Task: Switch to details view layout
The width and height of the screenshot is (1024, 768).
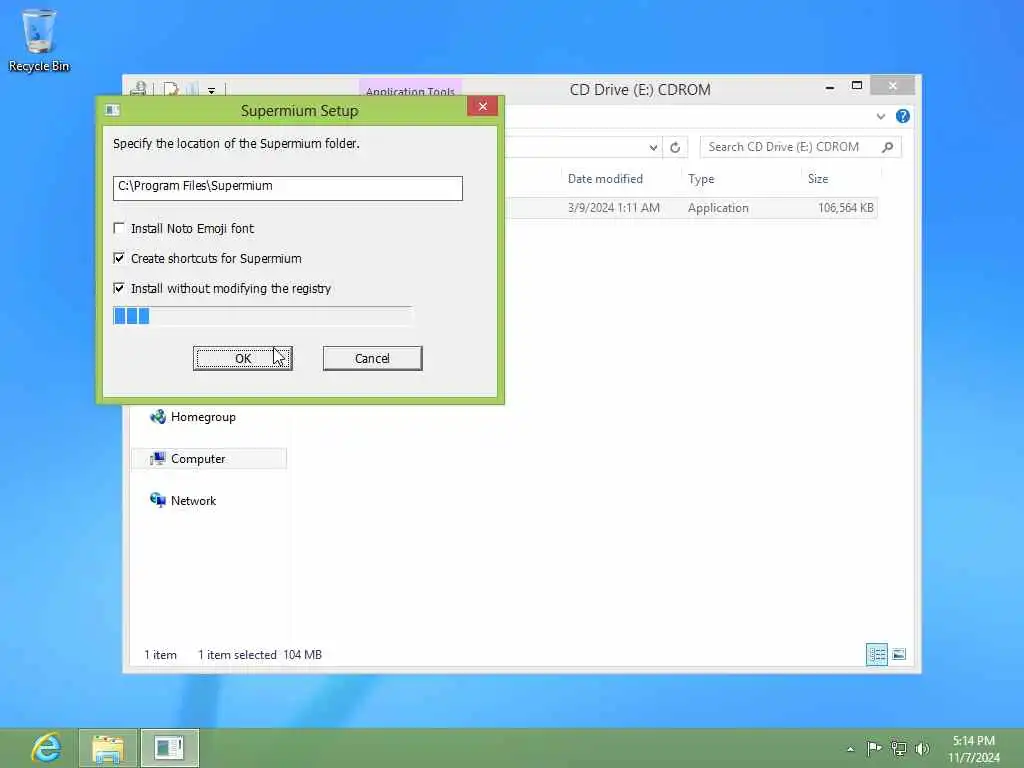Action: point(876,654)
